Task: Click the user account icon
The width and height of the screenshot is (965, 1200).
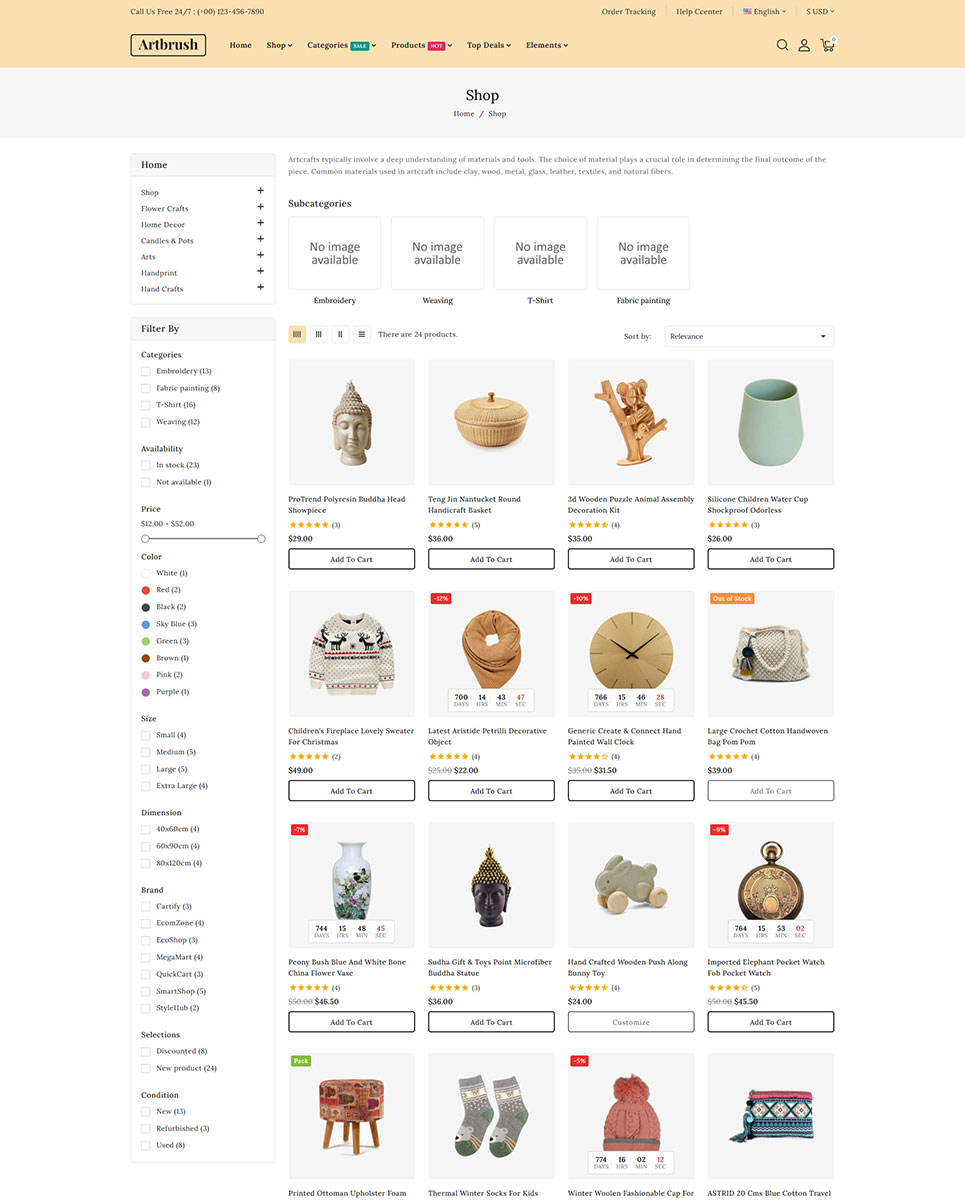Action: click(804, 45)
